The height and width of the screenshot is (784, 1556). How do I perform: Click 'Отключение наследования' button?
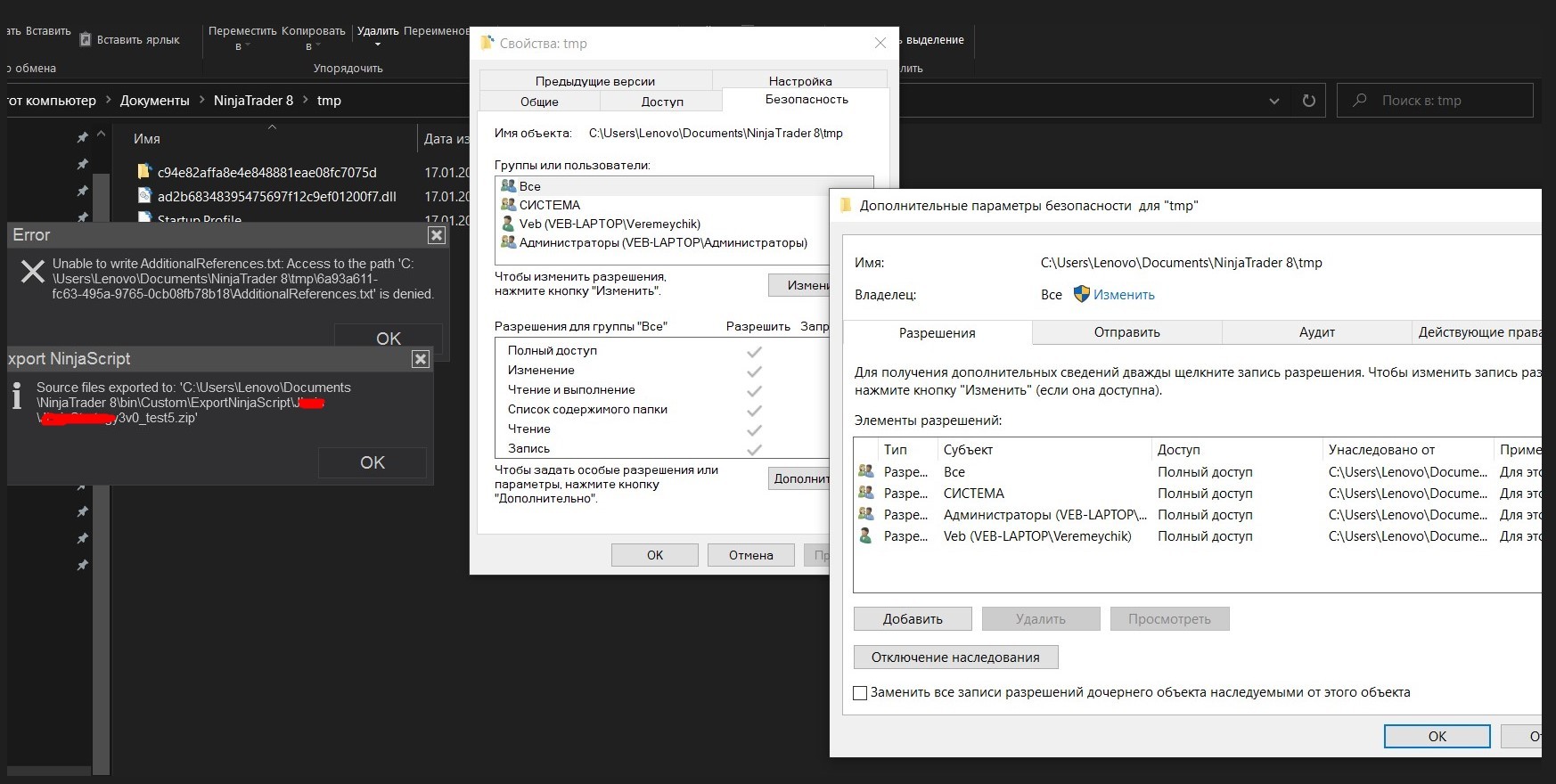click(955, 657)
